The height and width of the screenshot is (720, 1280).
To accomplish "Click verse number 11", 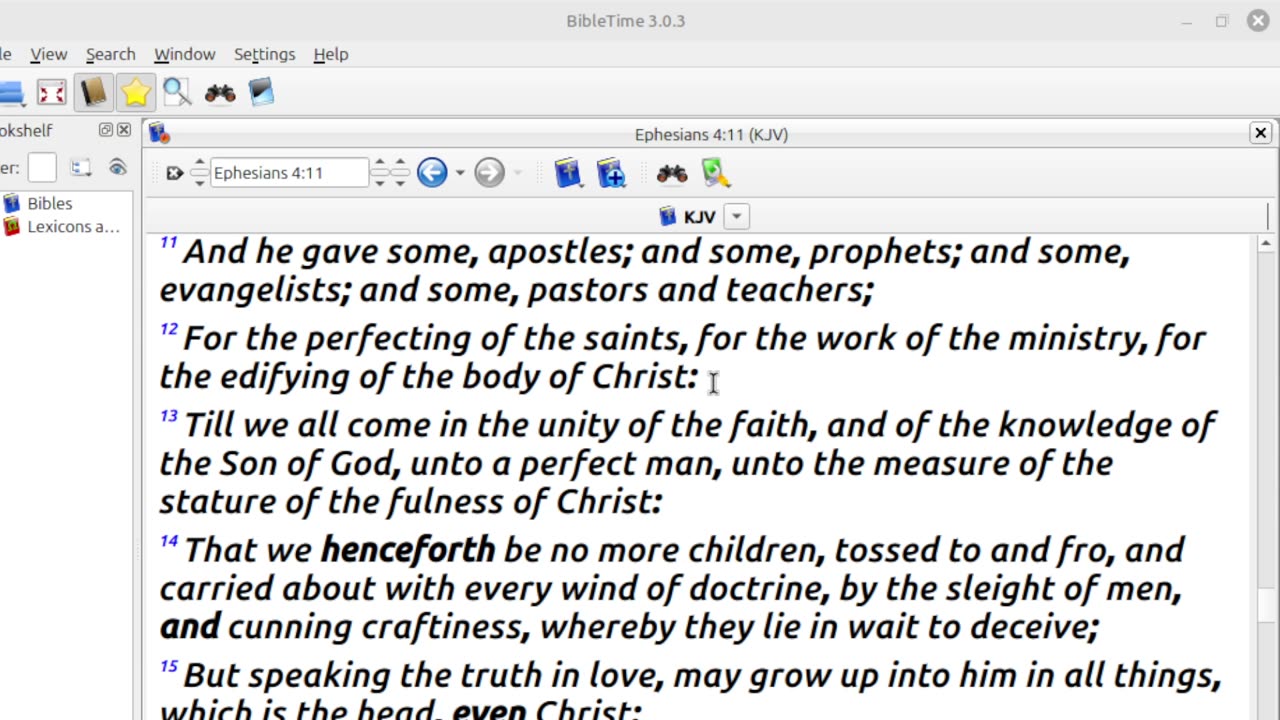I will 168,243.
